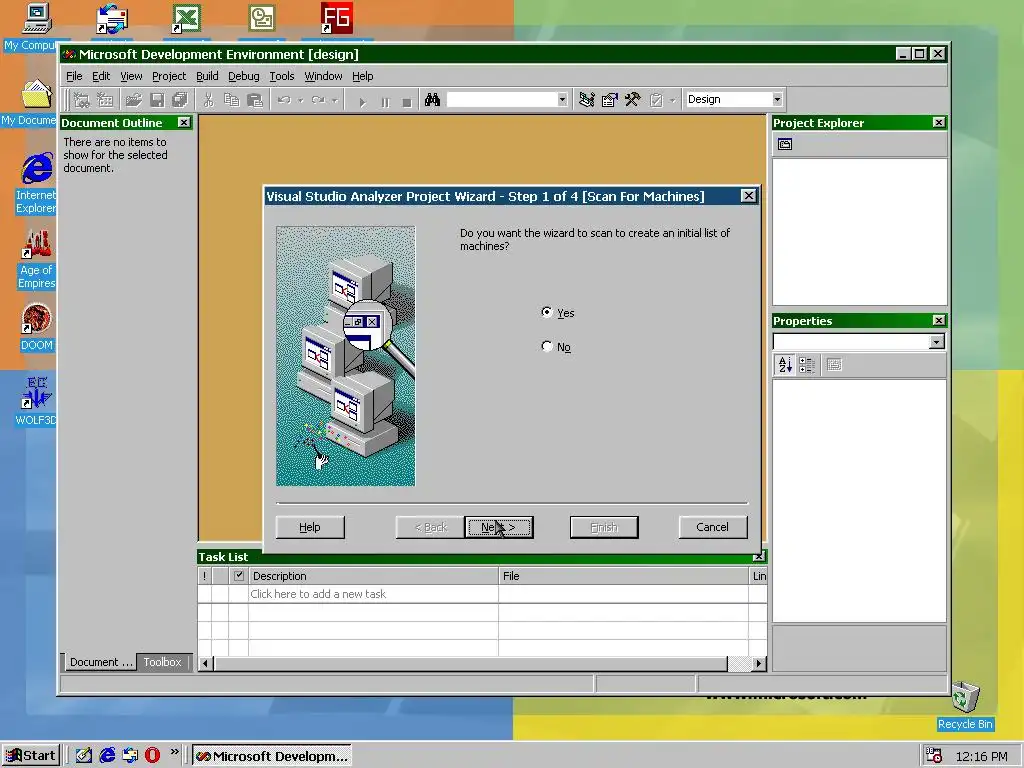This screenshot has width=1024, height=768.
Task: Click the Start play triangle icon
Action: (362, 101)
